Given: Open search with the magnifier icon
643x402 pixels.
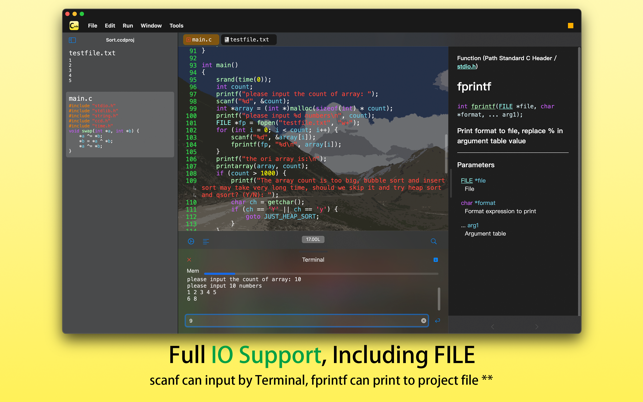Looking at the screenshot, I should point(433,241).
